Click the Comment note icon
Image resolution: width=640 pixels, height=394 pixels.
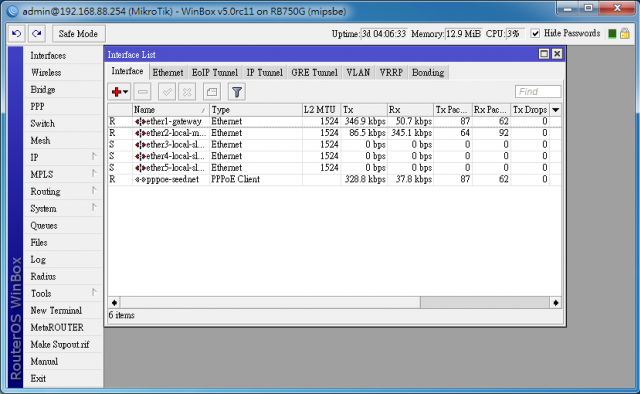click(x=212, y=92)
